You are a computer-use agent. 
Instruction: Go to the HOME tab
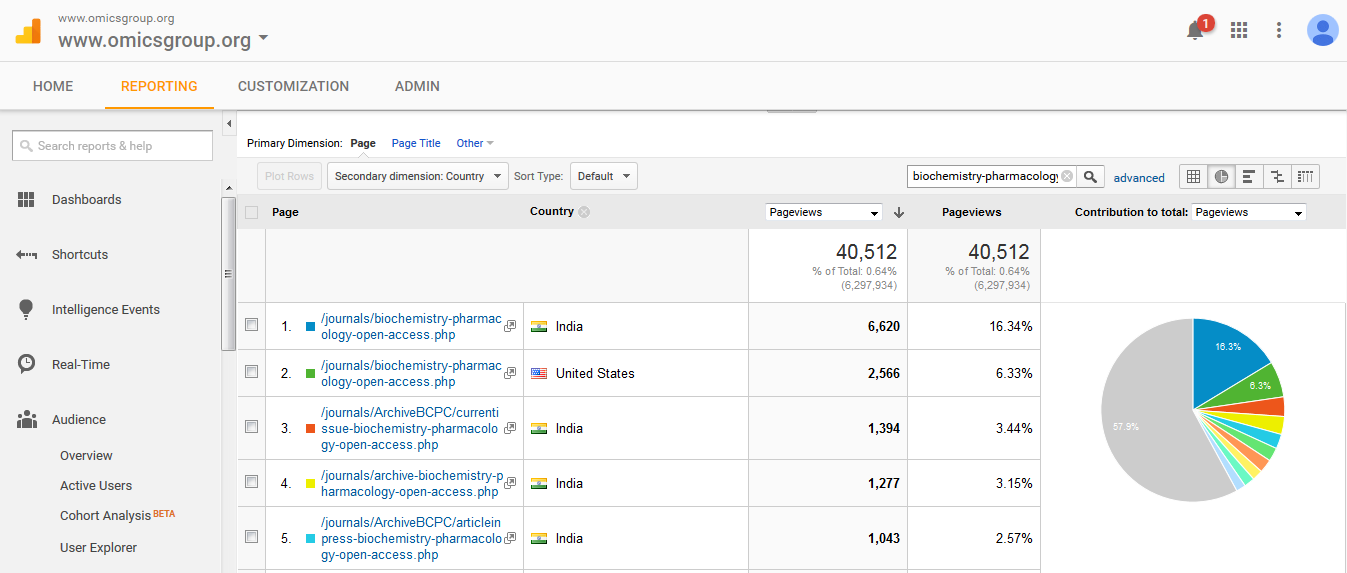click(53, 86)
